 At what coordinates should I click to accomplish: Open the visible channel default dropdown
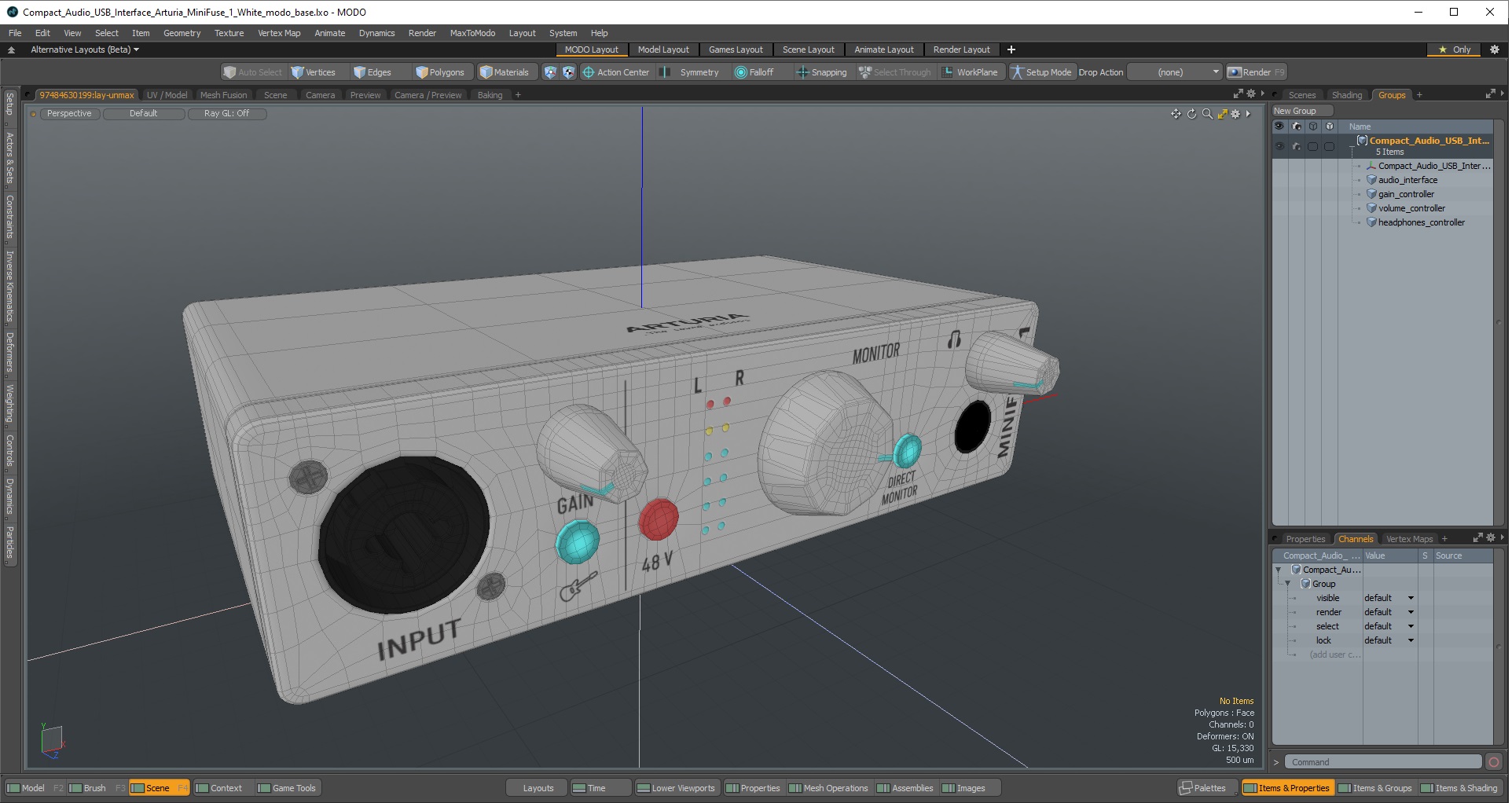1389,598
